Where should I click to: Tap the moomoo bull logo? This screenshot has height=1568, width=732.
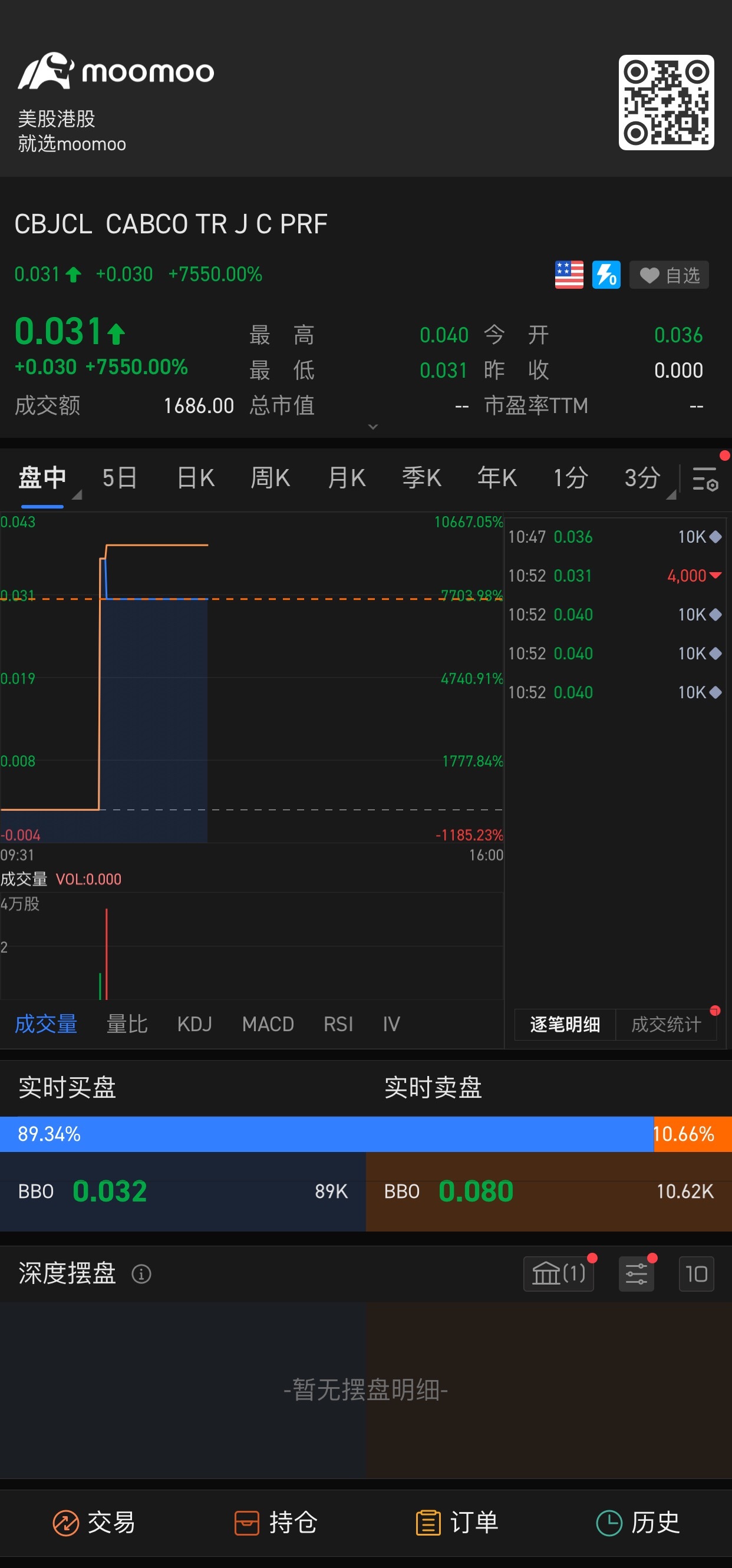click(x=45, y=71)
